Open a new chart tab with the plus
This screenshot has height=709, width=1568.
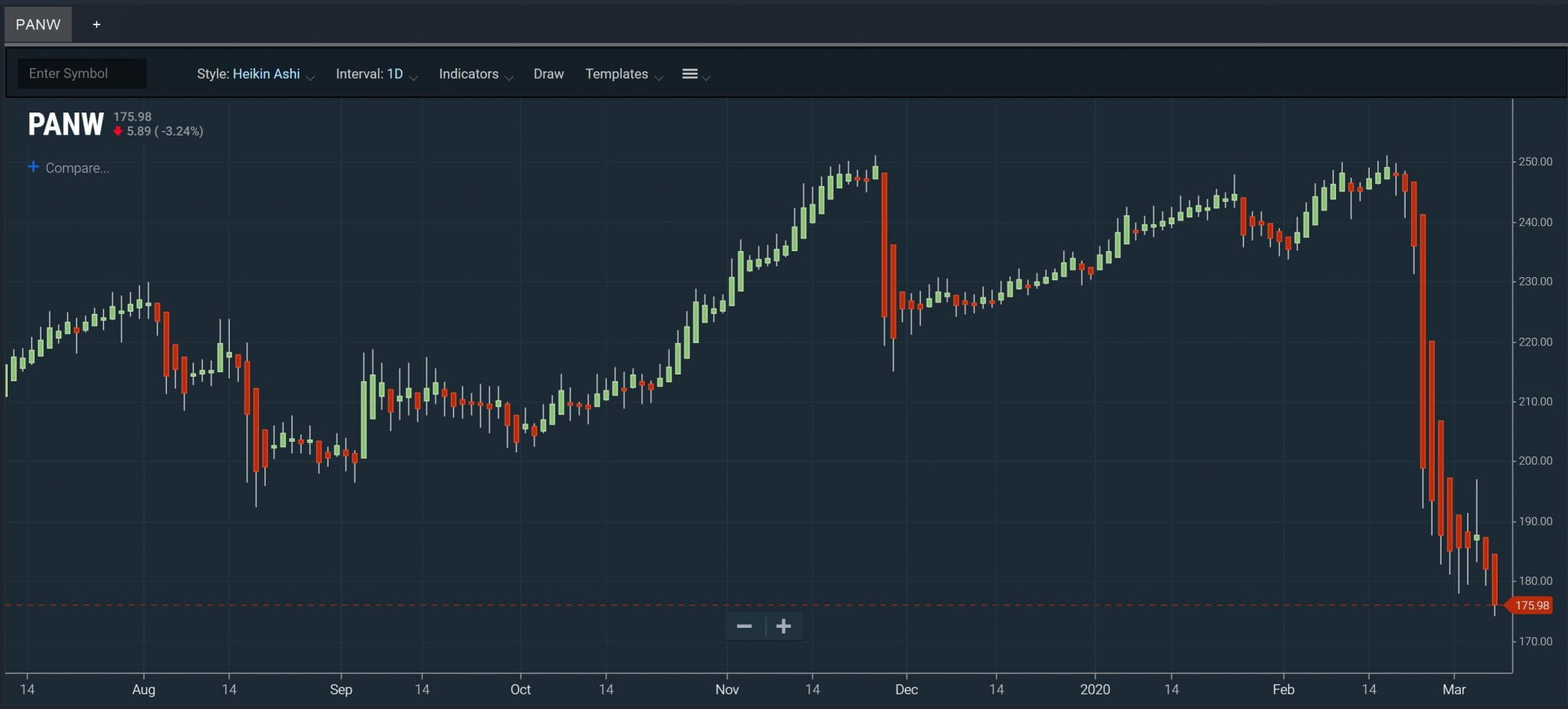coord(96,24)
